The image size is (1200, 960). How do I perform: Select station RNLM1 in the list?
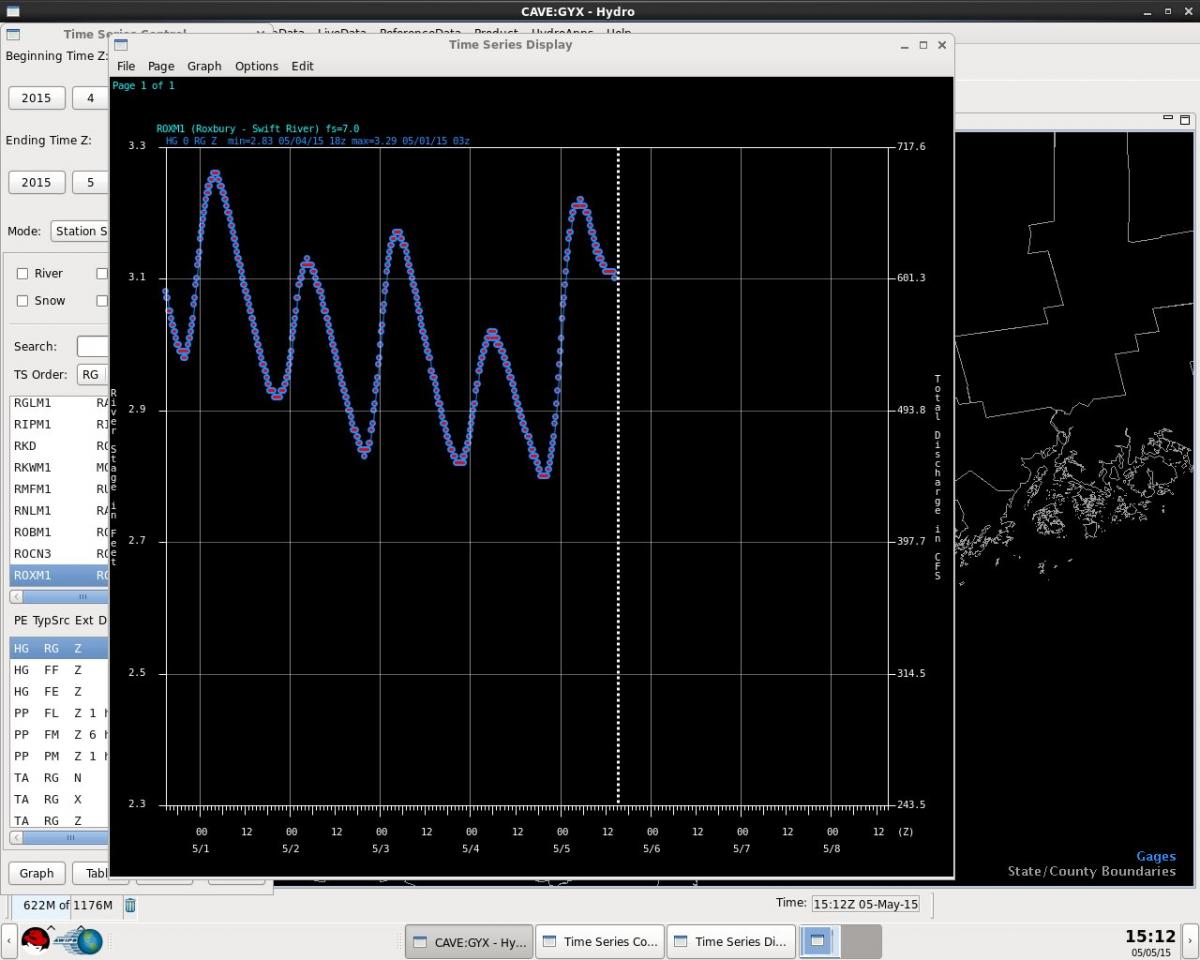[x=59, y=510]
